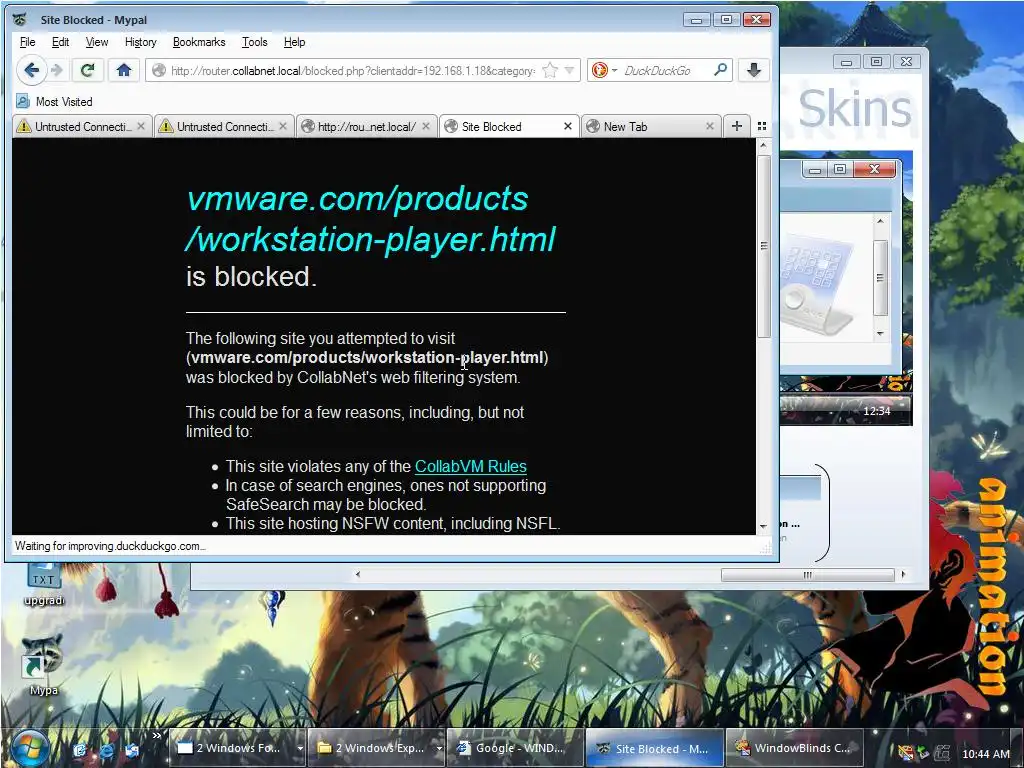
Task: Click the search magnifier icon
Action: click(x=720, y=69)
